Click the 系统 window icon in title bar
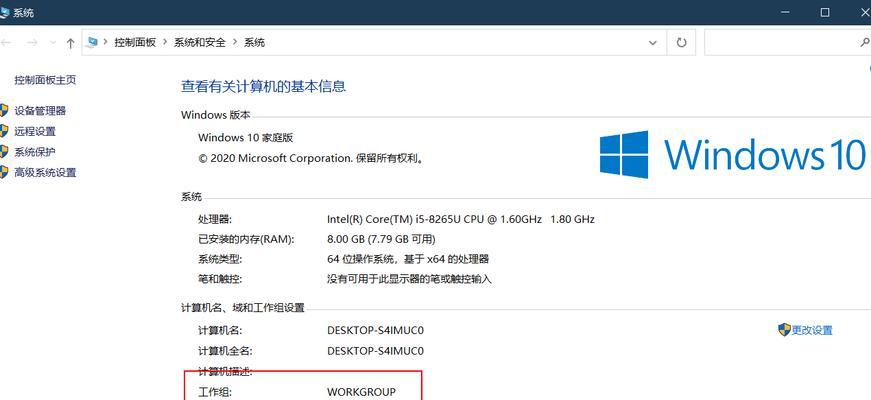This screenshot has width=871, height=400. 6,13
